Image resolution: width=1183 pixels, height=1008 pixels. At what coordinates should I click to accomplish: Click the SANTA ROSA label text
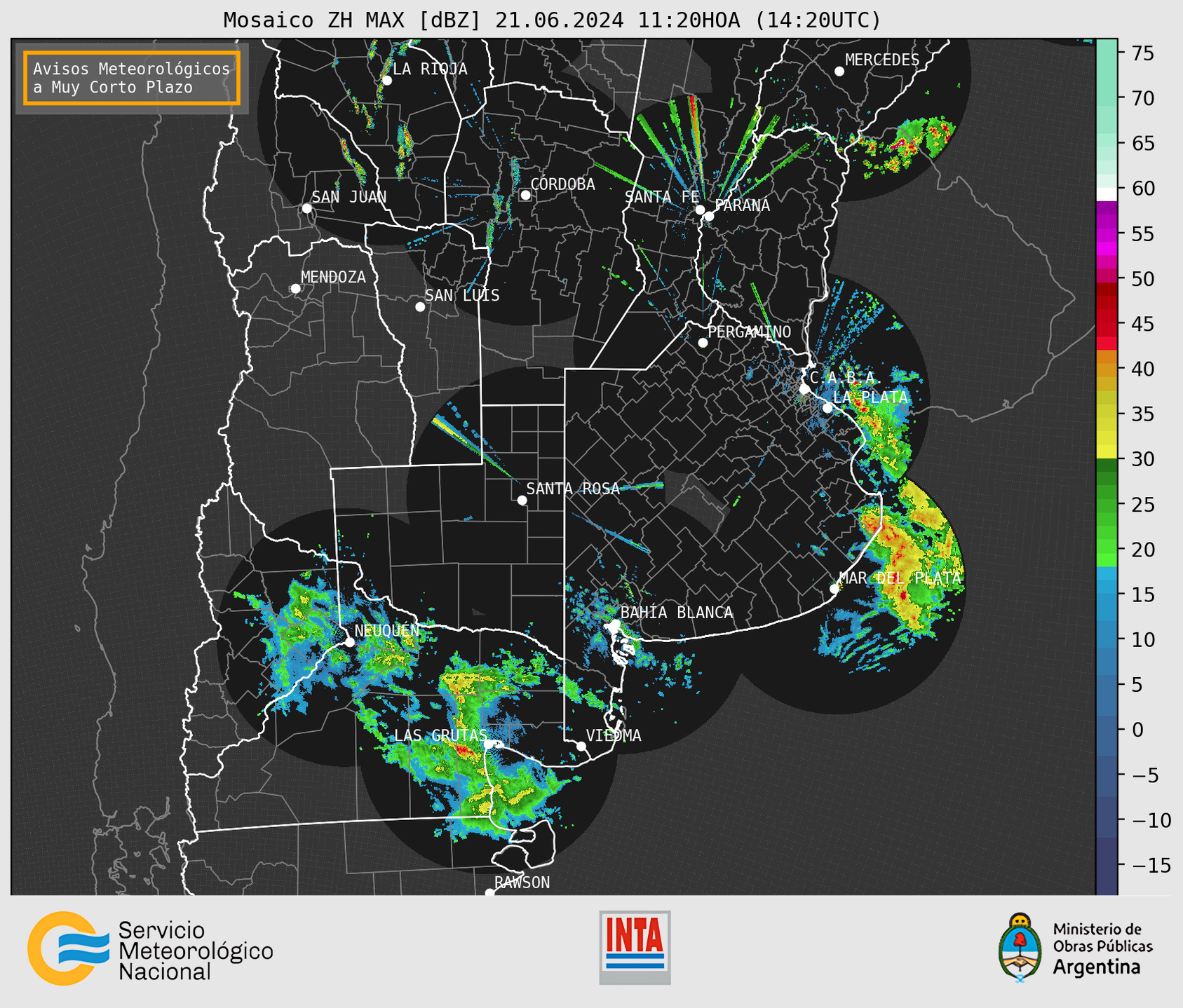click(x=573, y=489)
